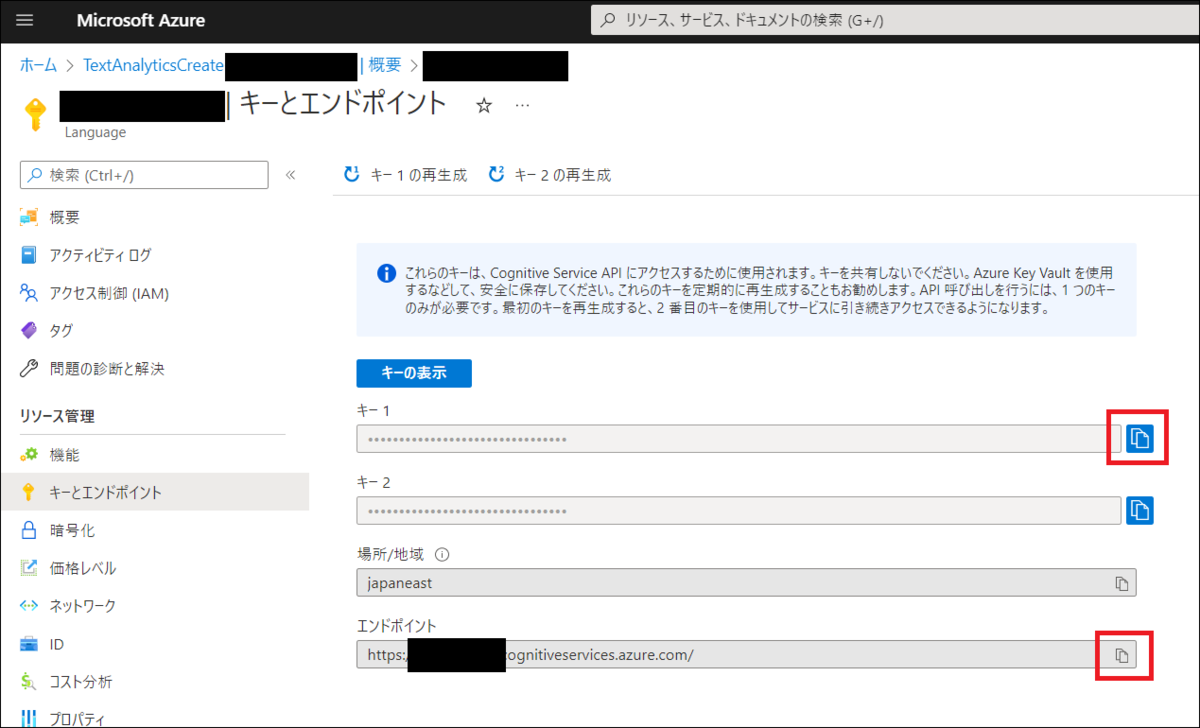The width and height of the screenshot is (1200, 728).
Task: Click the masked キー 2 field
Action: tap(739, 510)
